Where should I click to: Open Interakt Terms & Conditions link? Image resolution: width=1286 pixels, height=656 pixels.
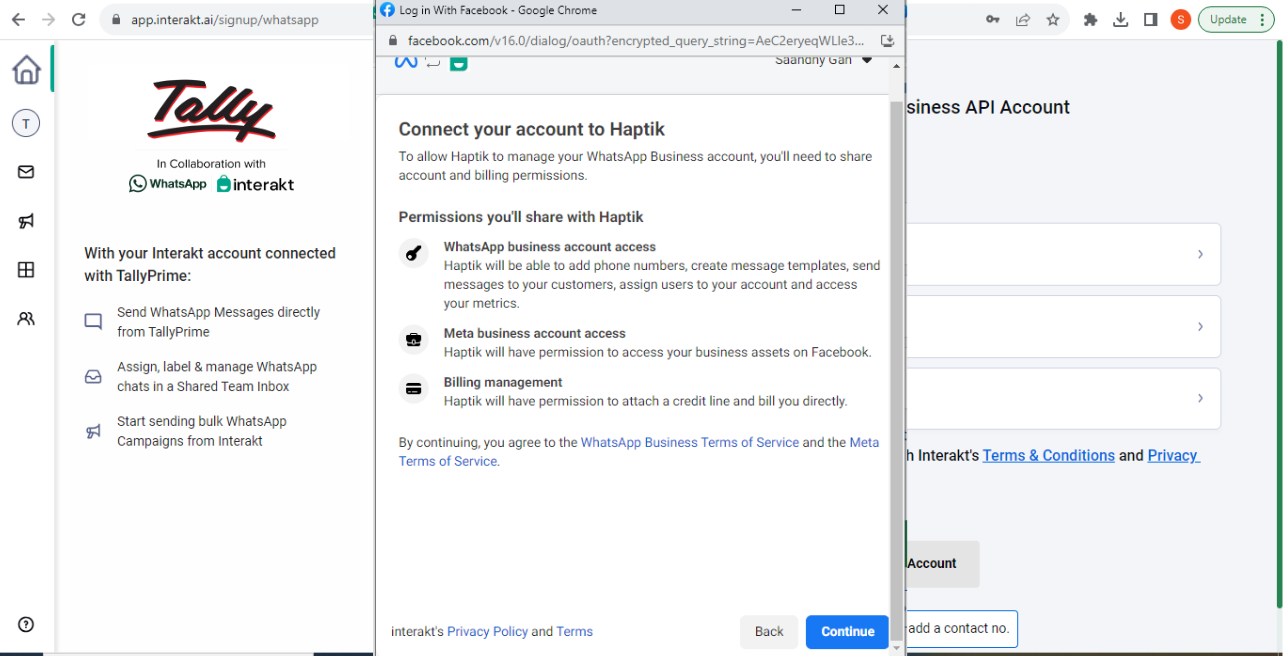1048,455
